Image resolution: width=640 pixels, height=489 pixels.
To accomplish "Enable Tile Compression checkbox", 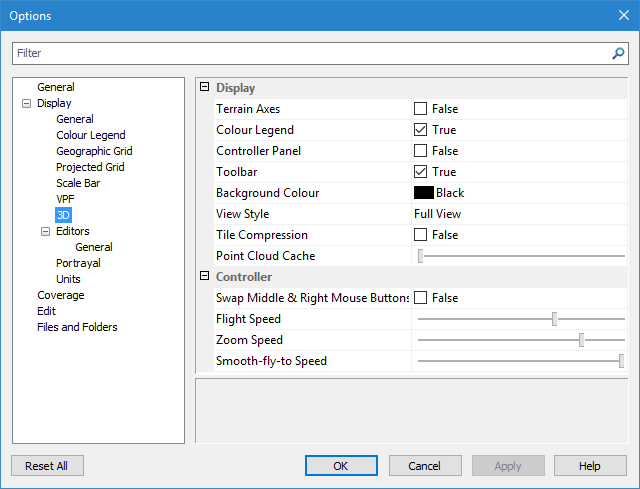I will click(x=421, y=235).
